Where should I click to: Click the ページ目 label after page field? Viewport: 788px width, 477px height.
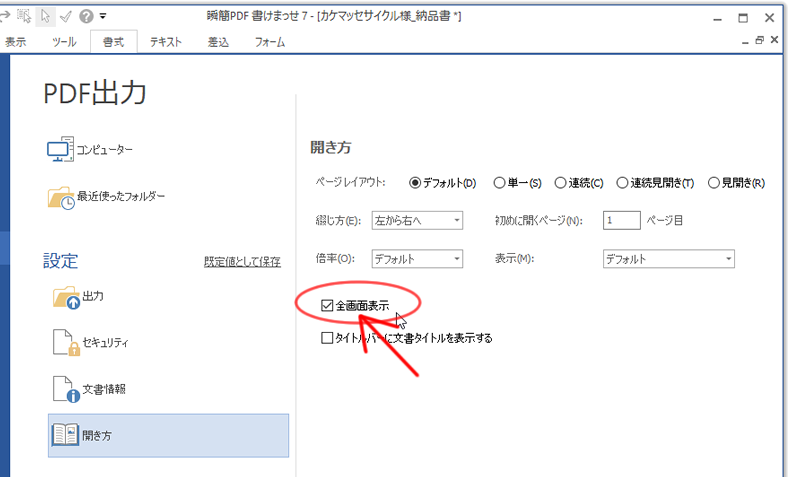coord(664,220)
